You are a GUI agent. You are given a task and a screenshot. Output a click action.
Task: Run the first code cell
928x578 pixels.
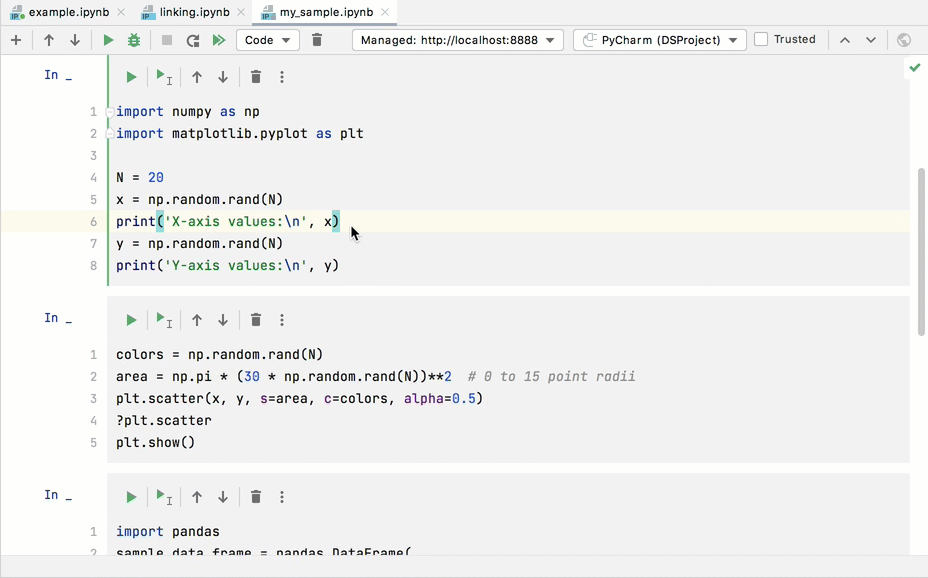click(130, 76)
